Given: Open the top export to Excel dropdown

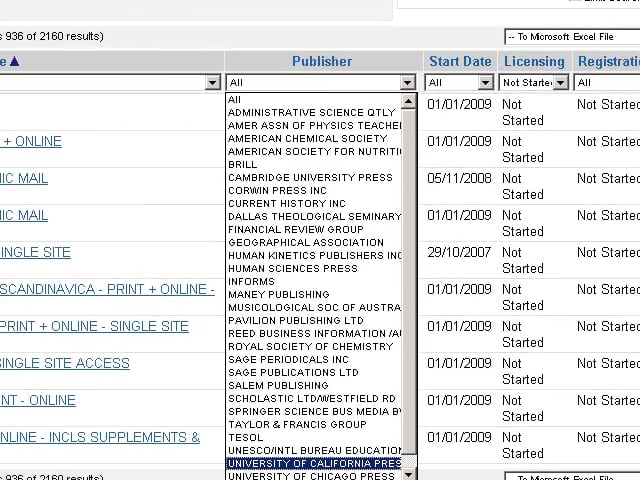Looking at the screenshot, I should [572, 37].
